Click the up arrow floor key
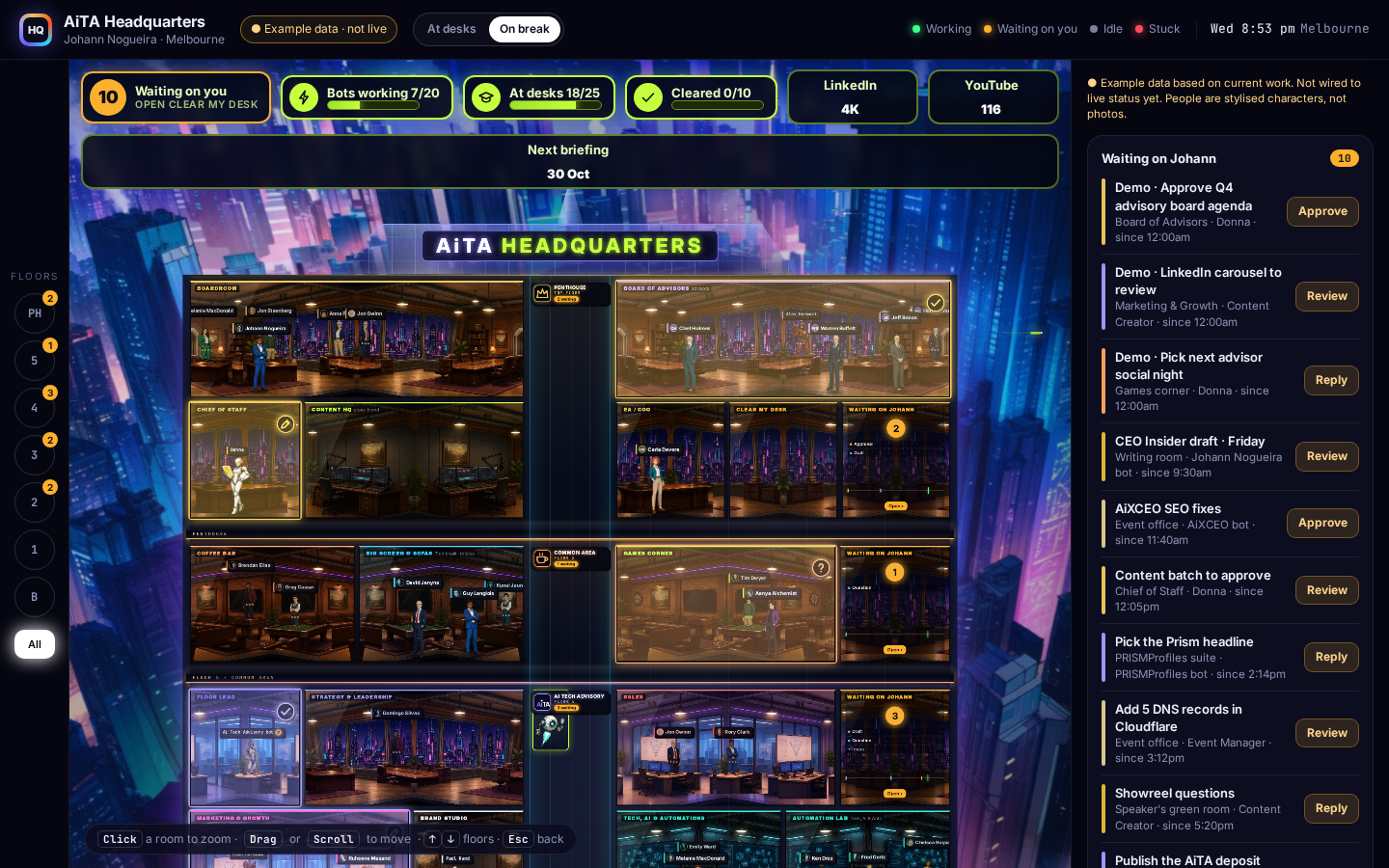1389x868 pixels. [433, 839]
